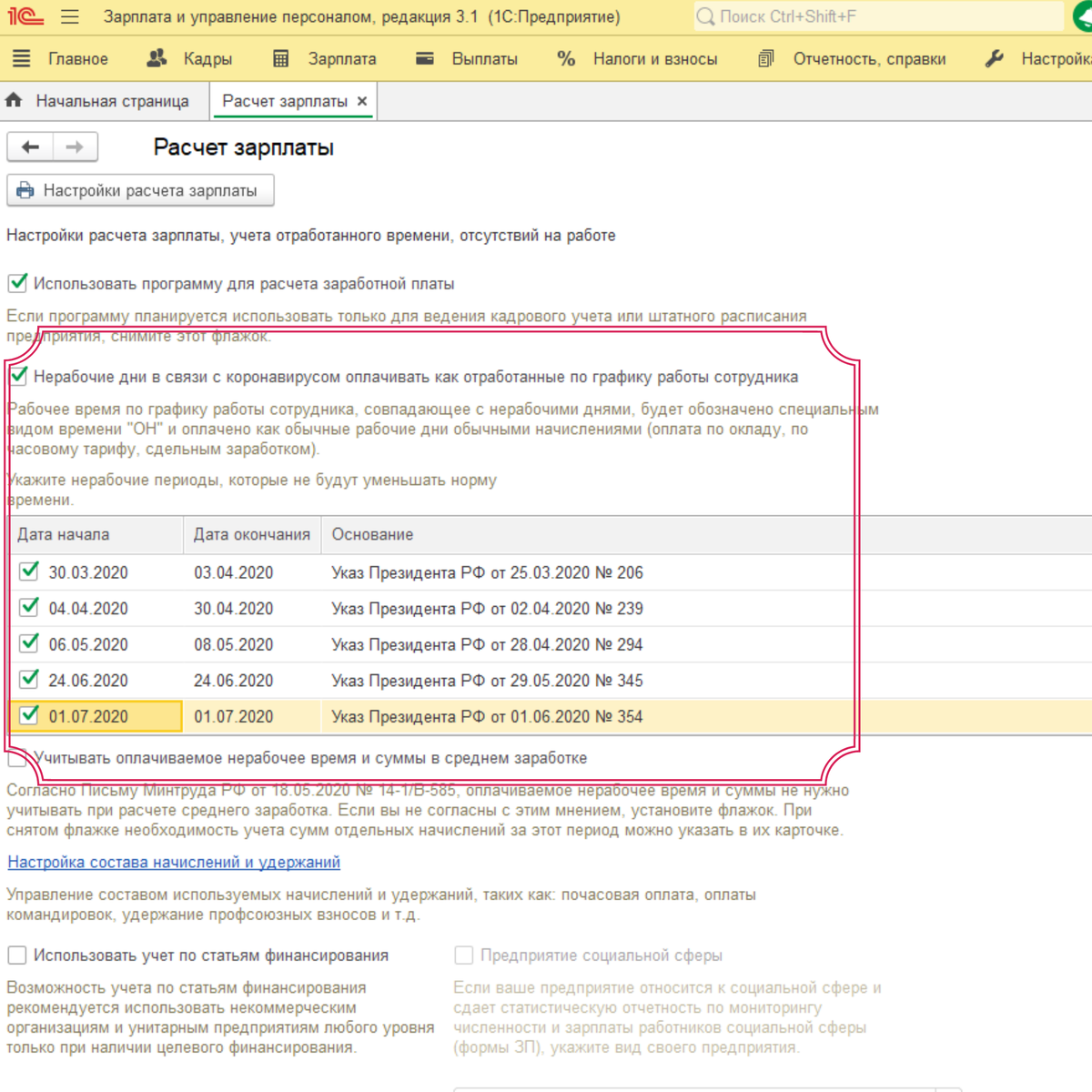This screenshot has width=1092, height=1092.
Task: Click the home icon for Начальная страница
Action: (x=15, y=100)
